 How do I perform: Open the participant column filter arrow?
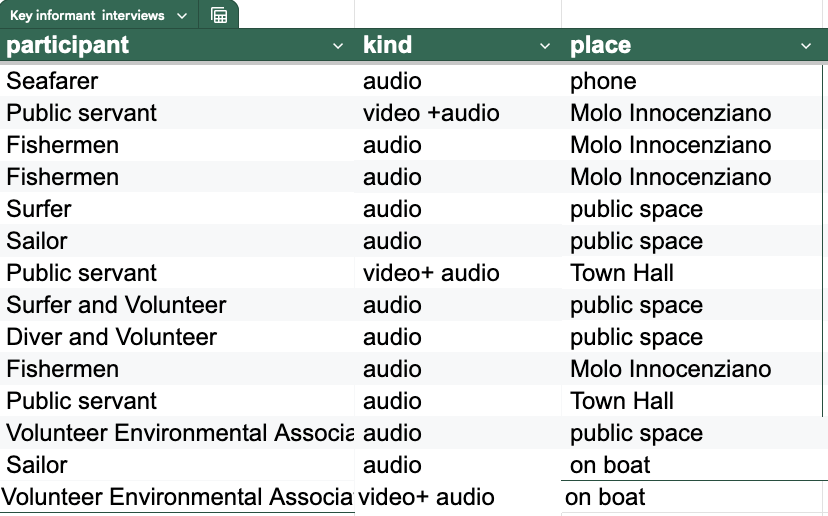337,46
